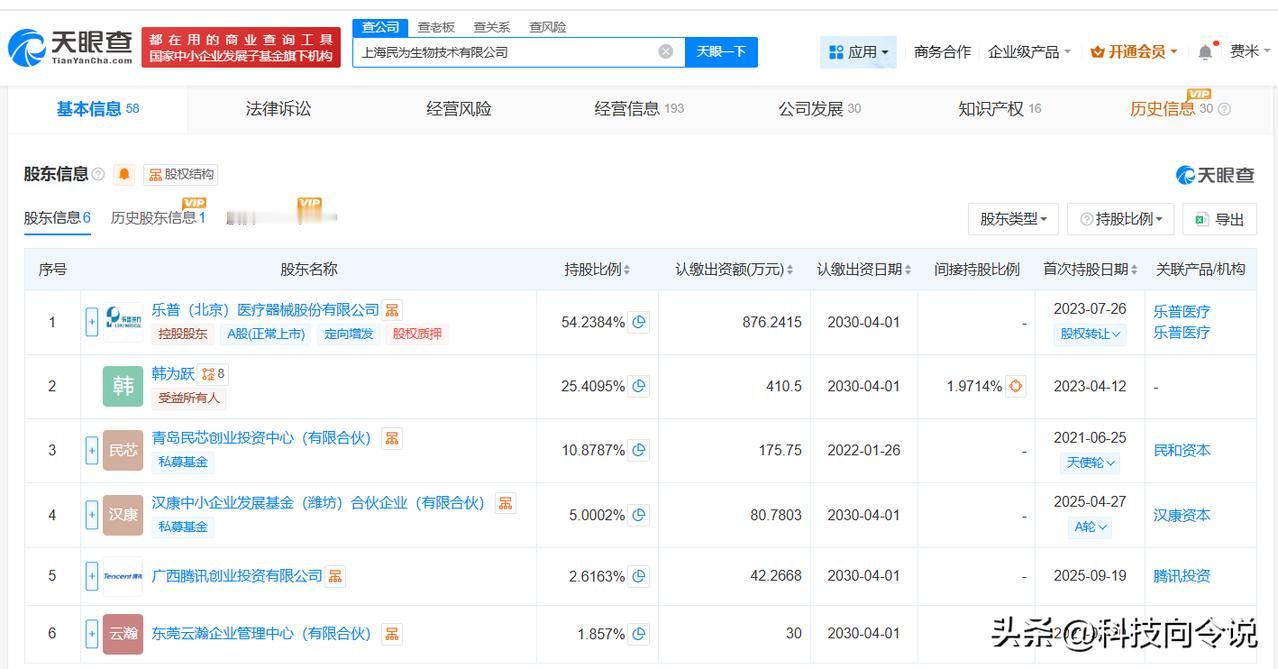This screenshot has width=1278, height=669.
Task: Switch to the 公司发展 tab
Action: tap(819, 109)
